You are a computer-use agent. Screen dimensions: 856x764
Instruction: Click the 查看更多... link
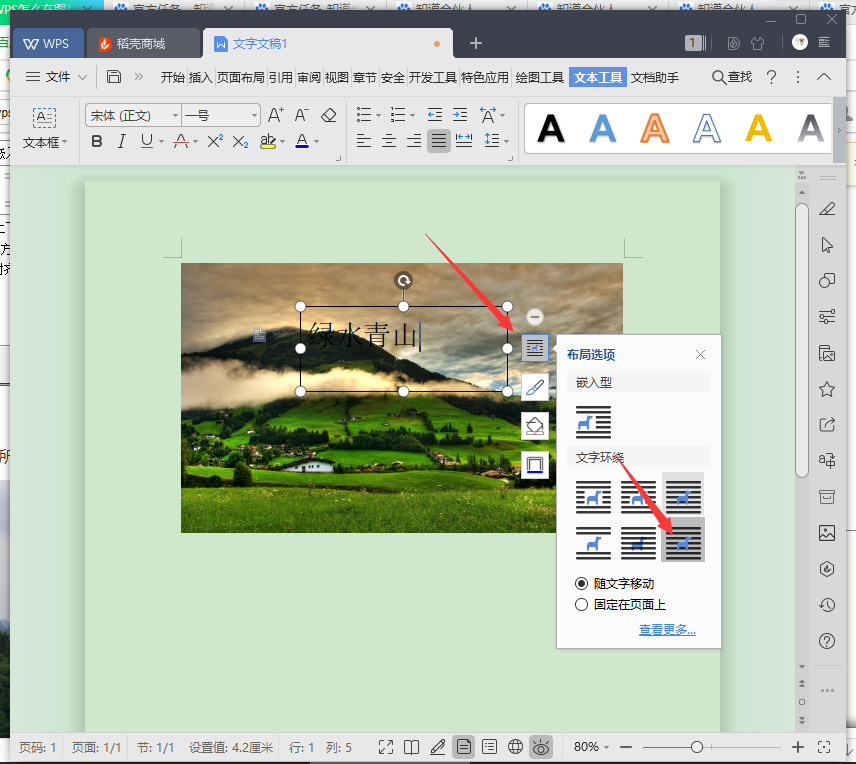click(x=667, y=630)
